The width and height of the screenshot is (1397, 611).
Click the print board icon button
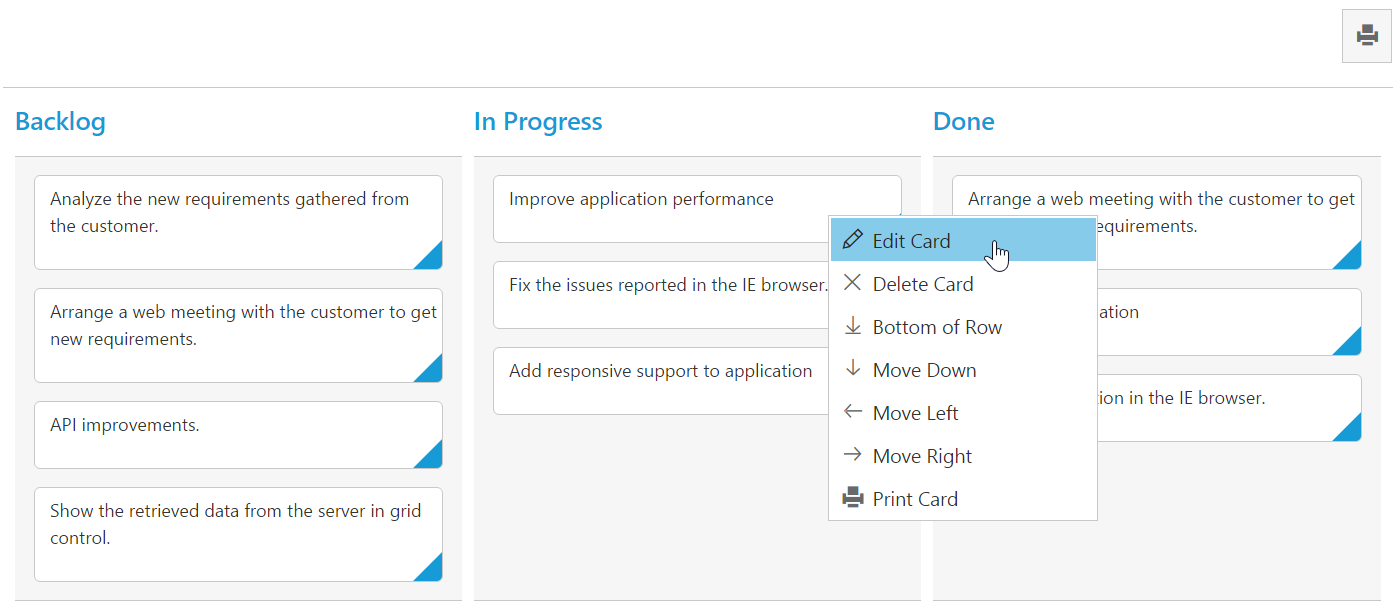1366,37
